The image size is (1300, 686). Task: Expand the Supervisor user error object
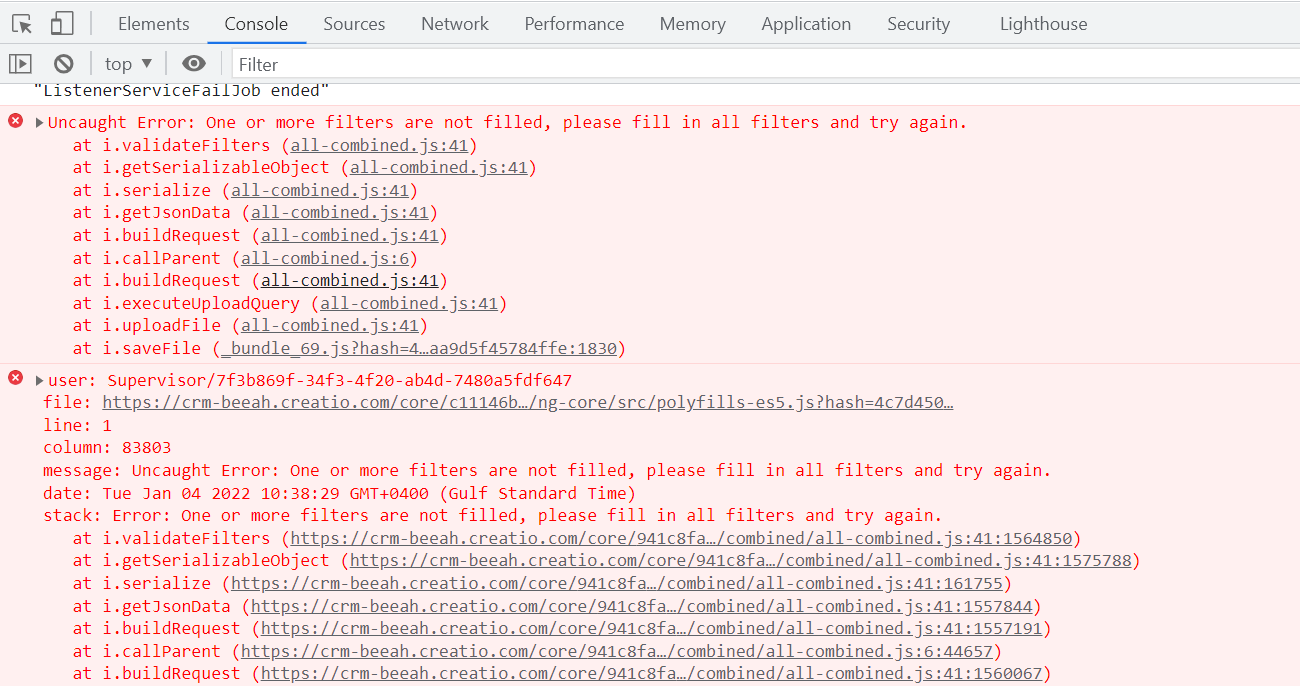(38, 379)
